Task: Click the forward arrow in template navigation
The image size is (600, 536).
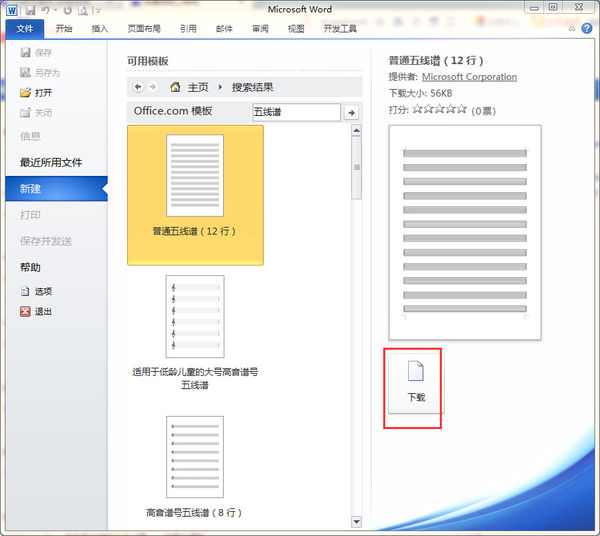Action: [153, 87]
